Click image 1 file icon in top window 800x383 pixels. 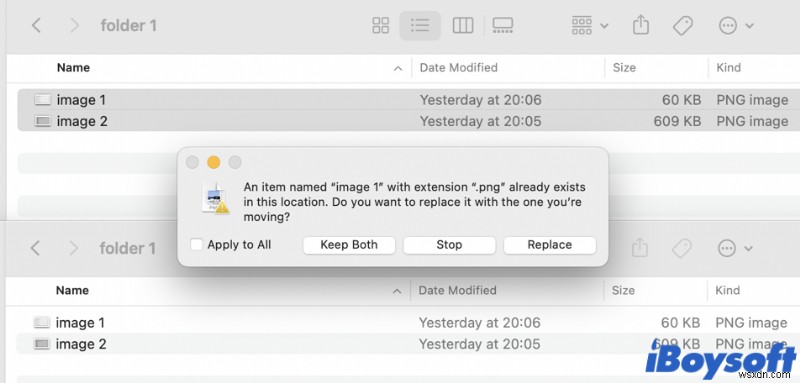[43, 99]
